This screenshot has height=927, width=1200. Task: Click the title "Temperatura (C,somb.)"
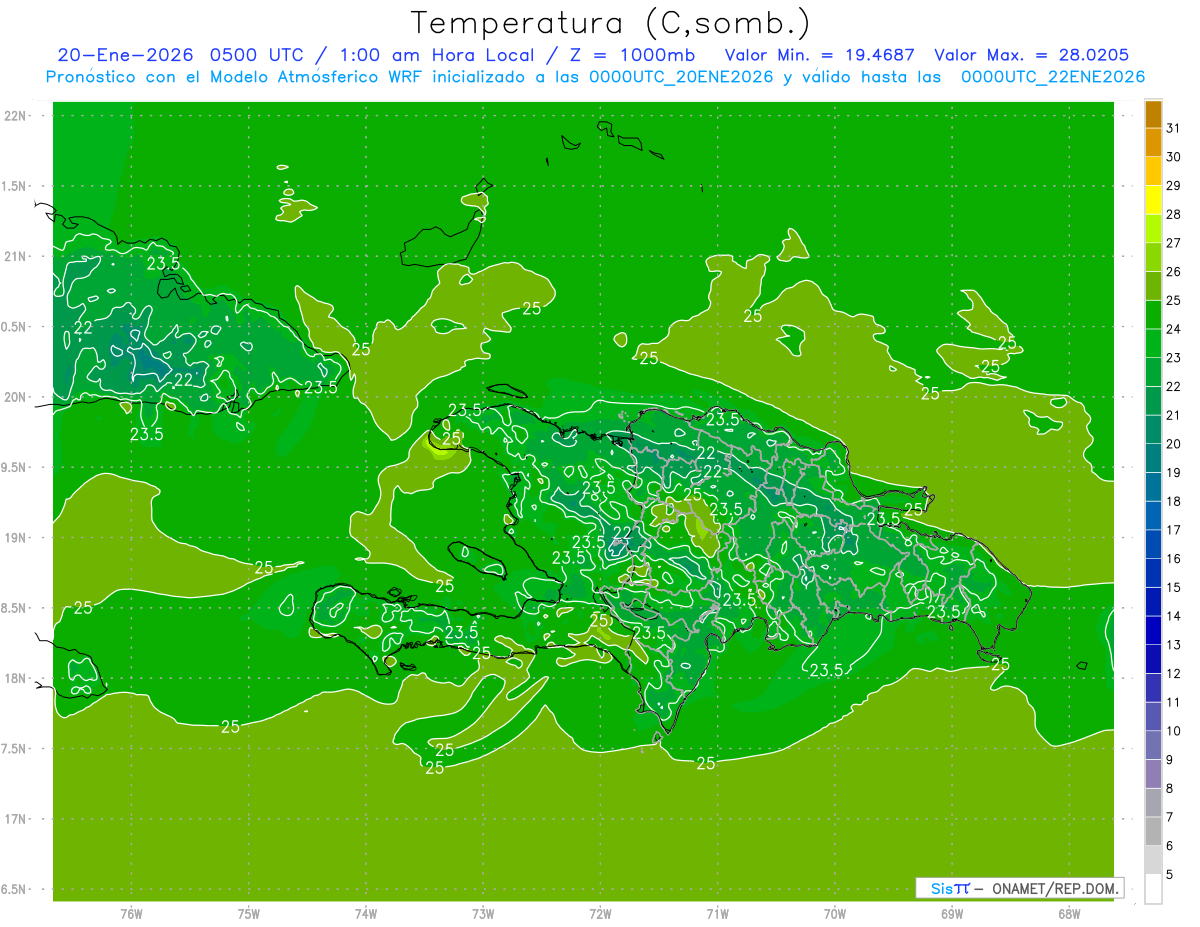[610, 24]
